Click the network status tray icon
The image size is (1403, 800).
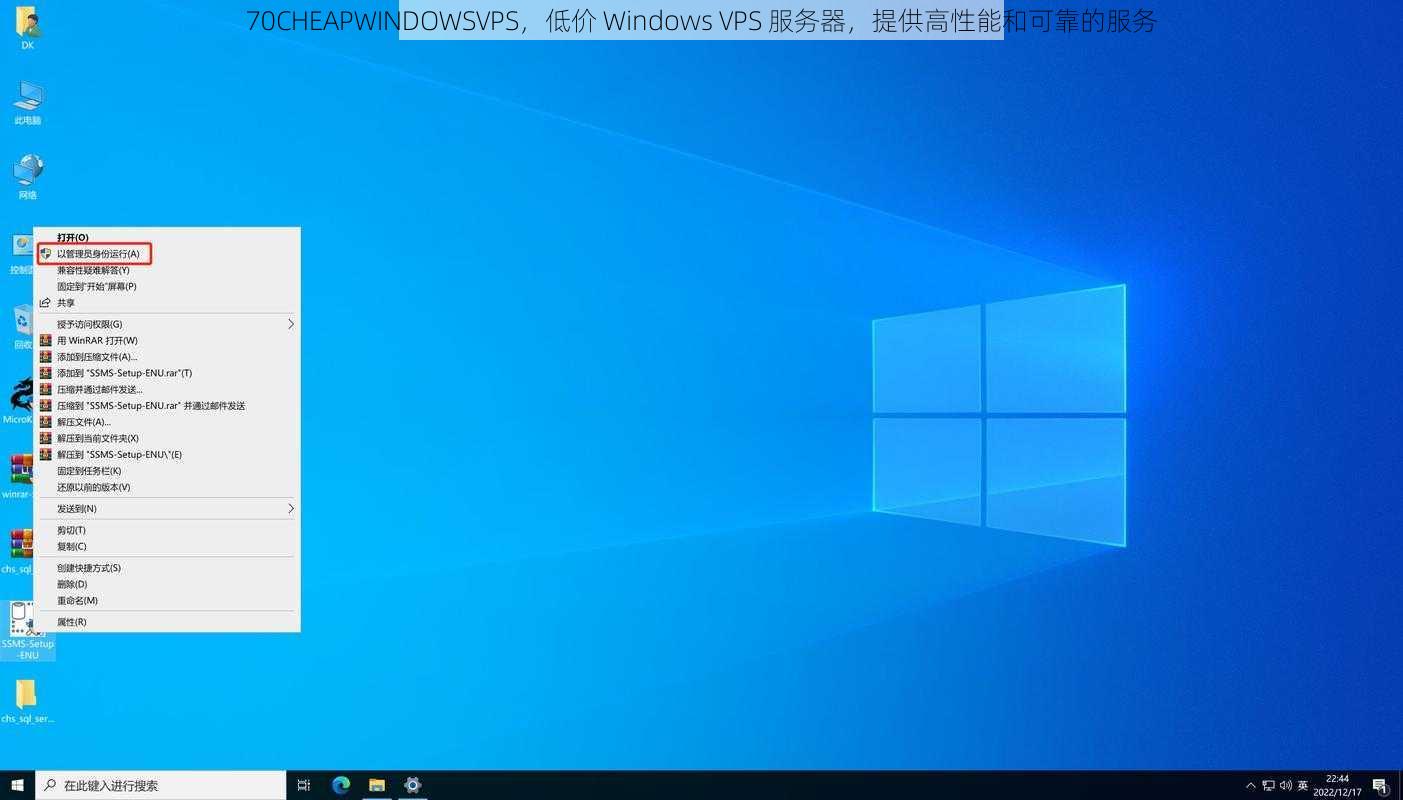coord(1269,786)
